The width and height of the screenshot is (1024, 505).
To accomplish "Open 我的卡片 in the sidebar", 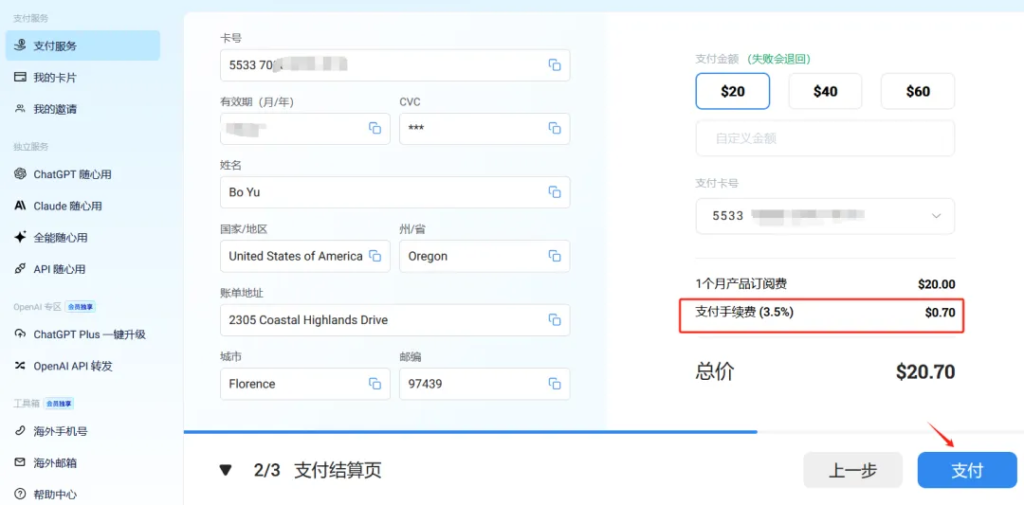I will [x=55, y=77].
